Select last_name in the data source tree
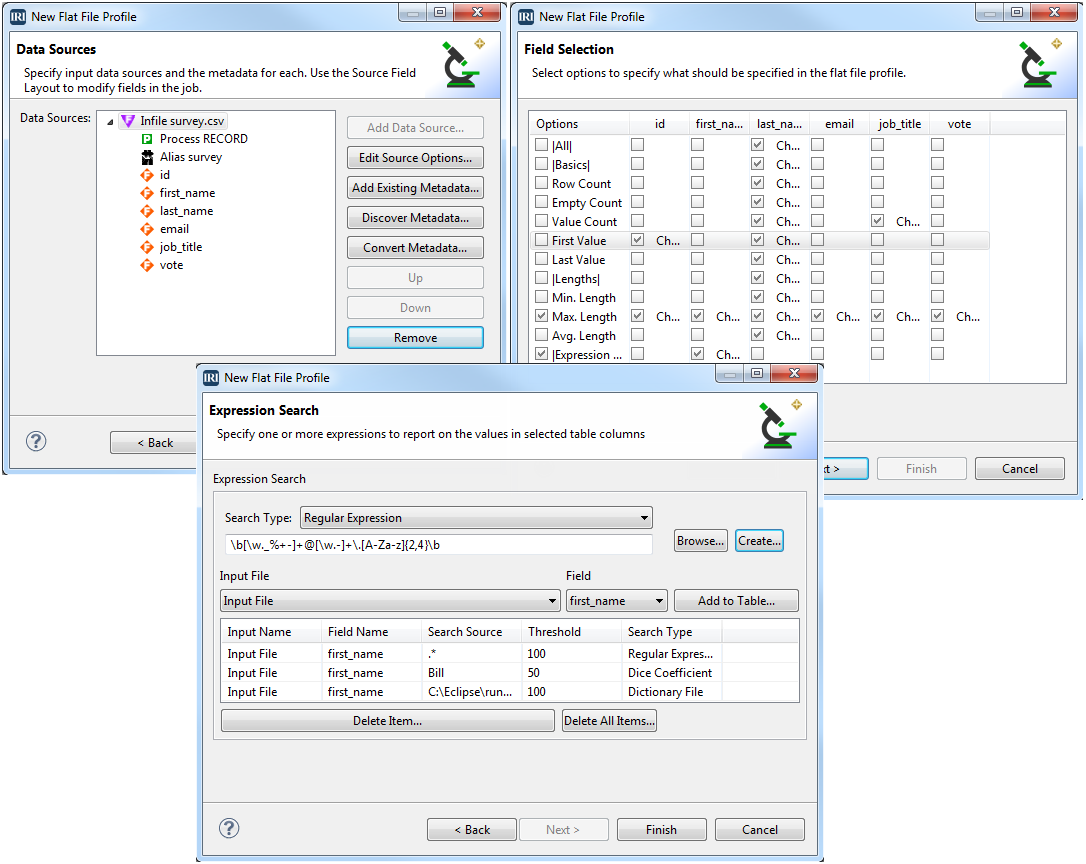 186,211
